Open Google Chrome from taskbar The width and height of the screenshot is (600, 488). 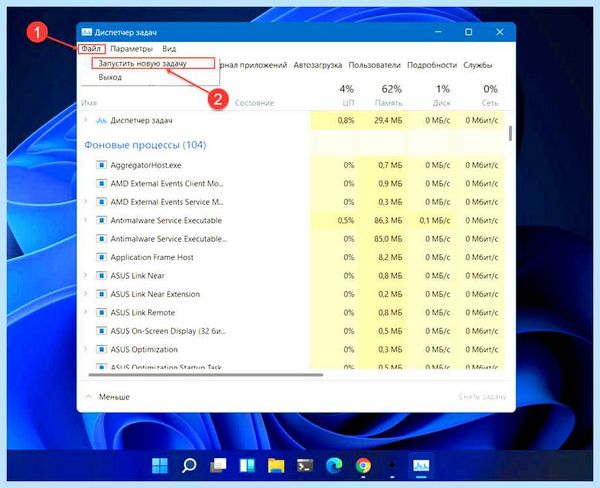point(363,465)
